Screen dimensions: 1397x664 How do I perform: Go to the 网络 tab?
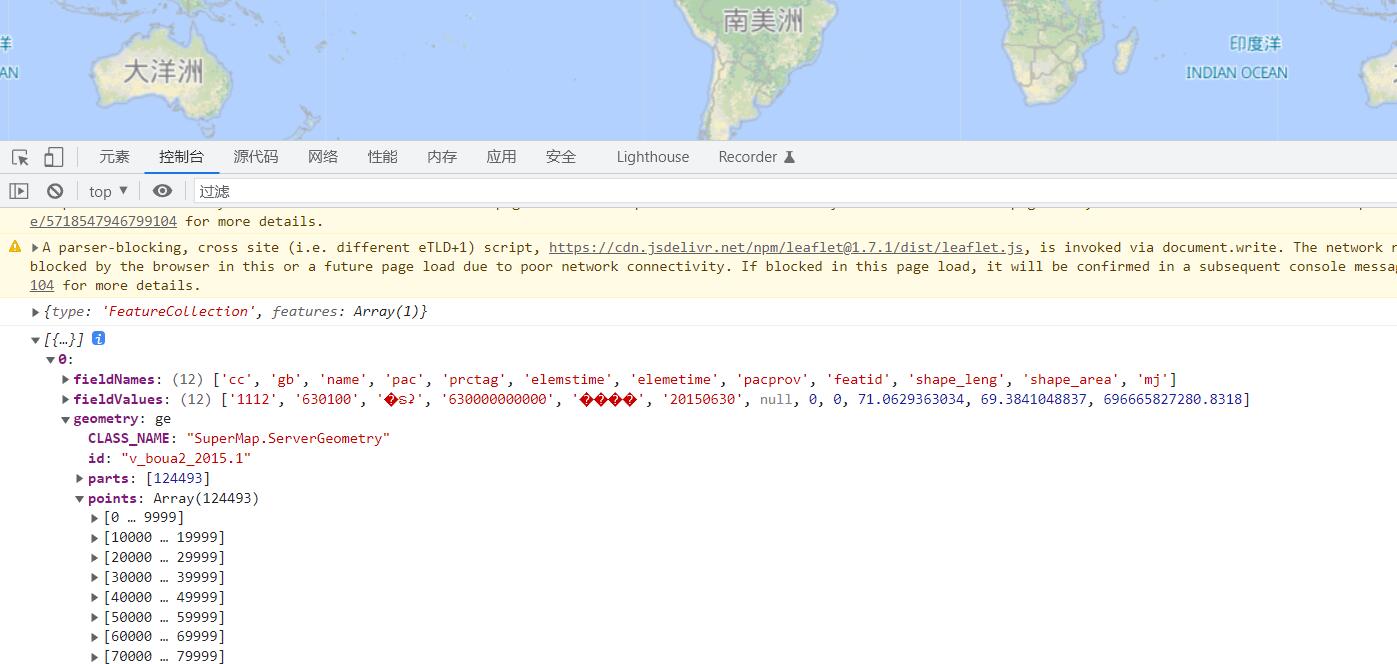point(323,157)
